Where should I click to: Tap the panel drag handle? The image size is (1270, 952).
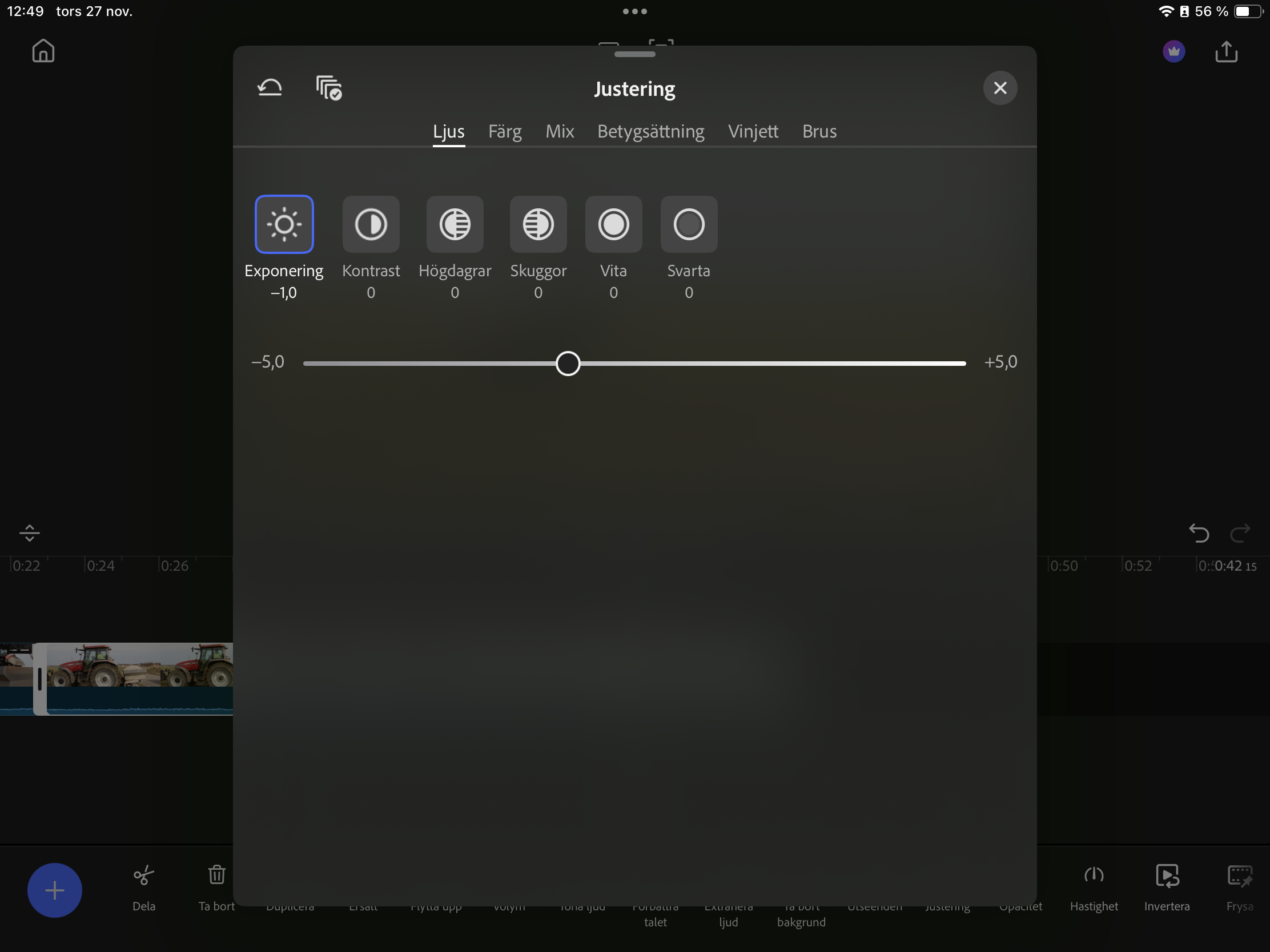point(634,55)
